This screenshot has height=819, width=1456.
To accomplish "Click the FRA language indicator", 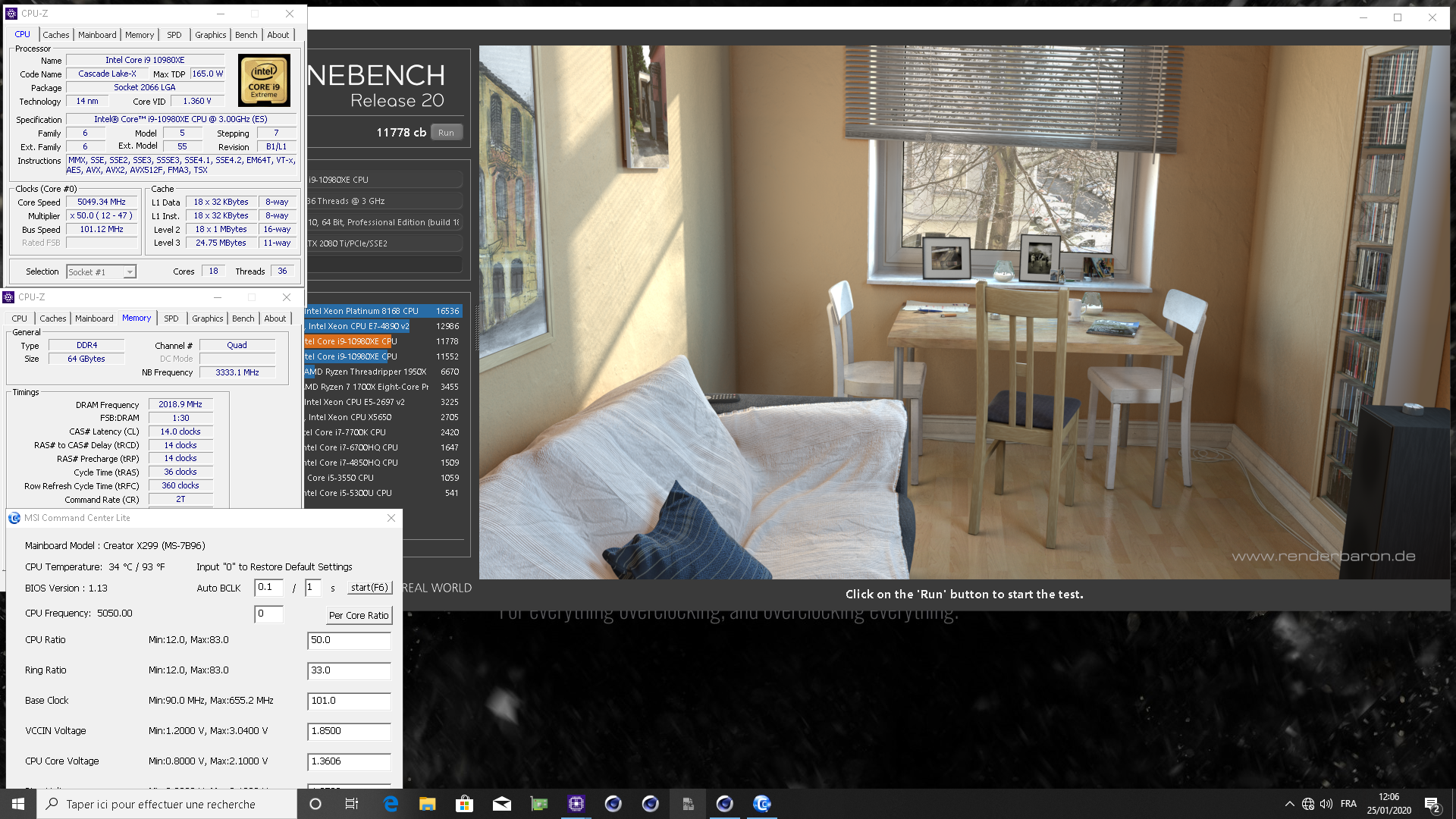I will pos(1348,804).
